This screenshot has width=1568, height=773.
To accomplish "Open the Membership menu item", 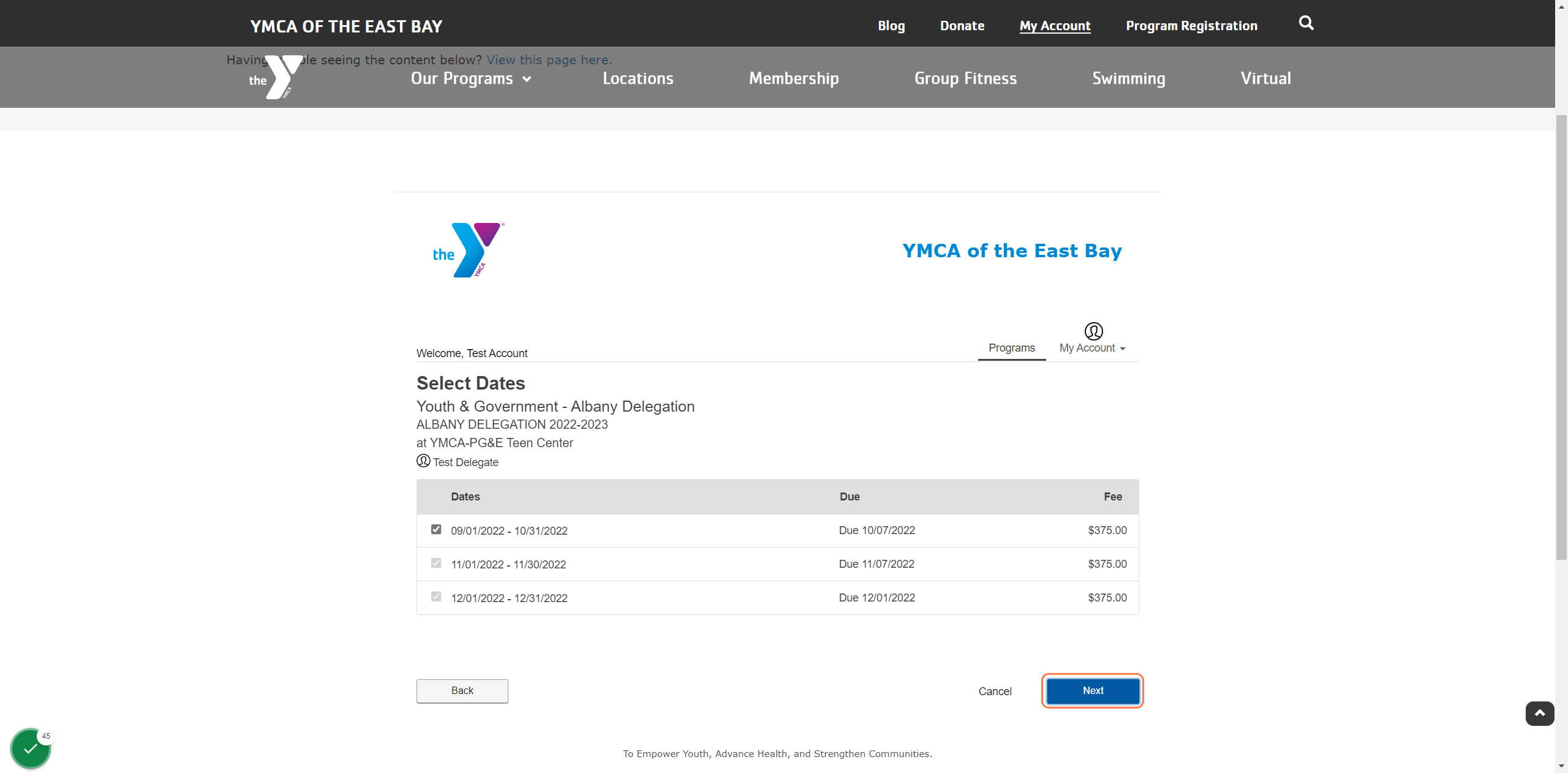I will (x=794, y=78).
